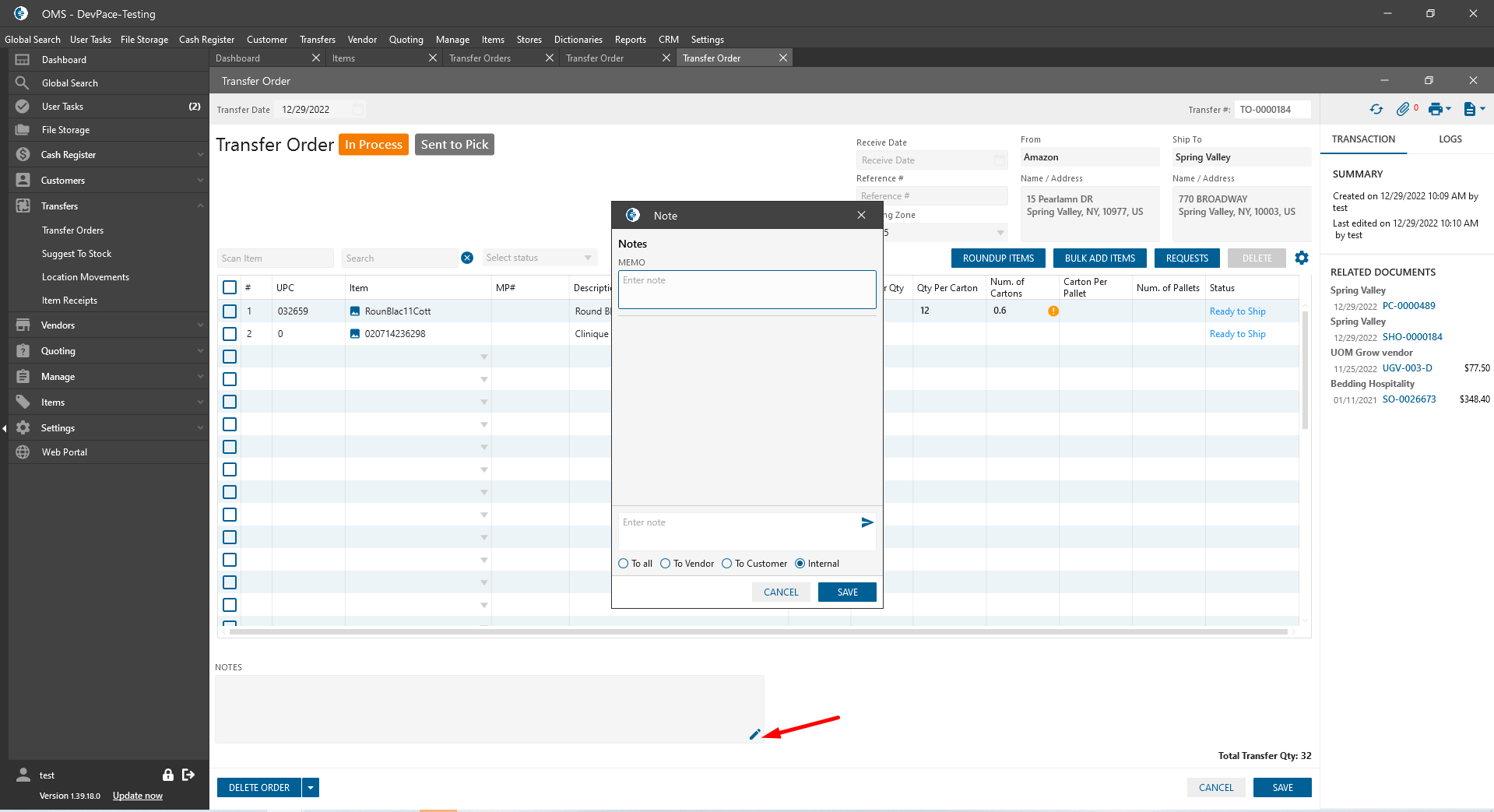The image size is (1494, 812).
Task: Collapse the Transfers sidebar section
Action: tap(200, 206)
